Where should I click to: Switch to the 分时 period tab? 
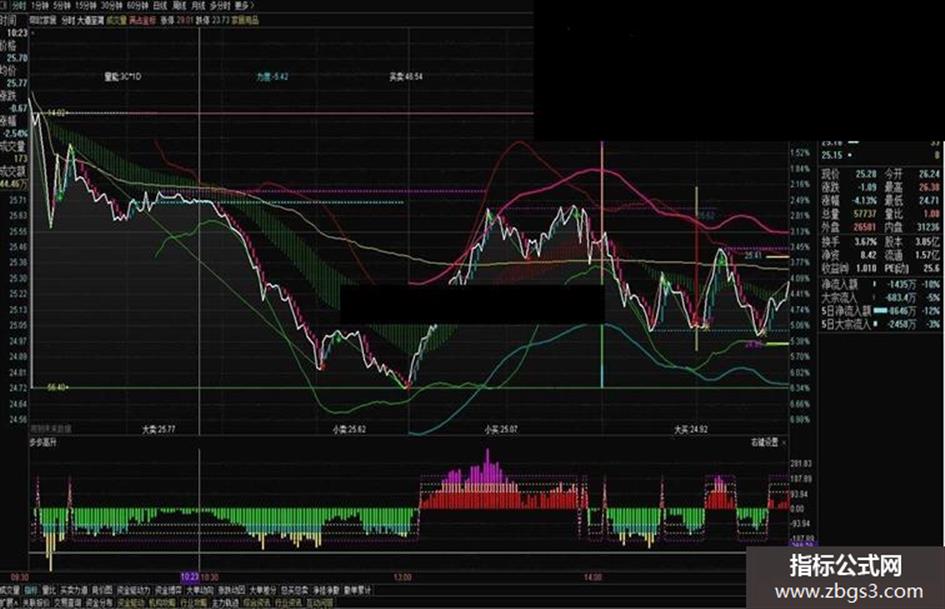pyautogui.click(x=19, y=5)
